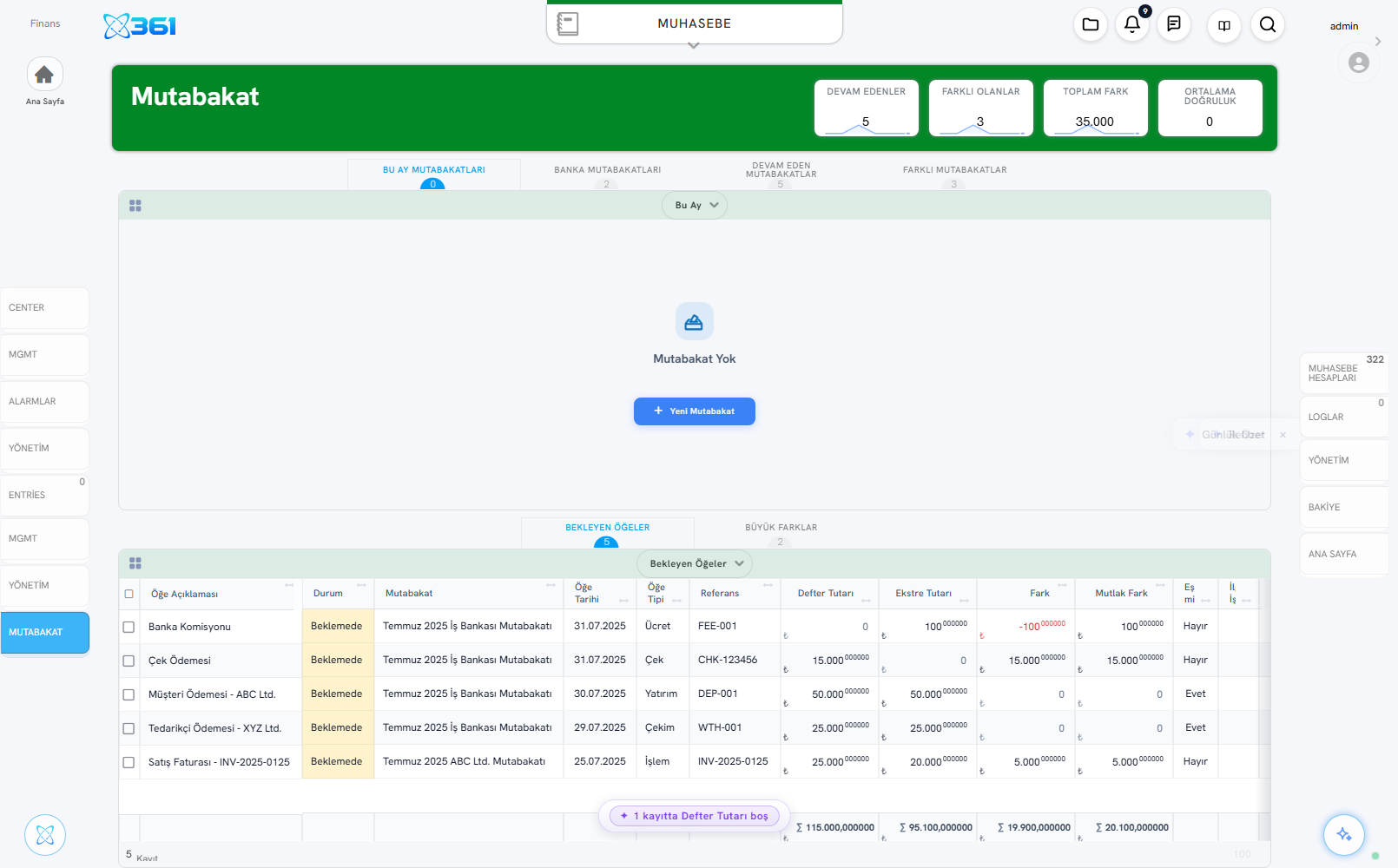Open the search magnifier icon

[x=1268, y=24]
